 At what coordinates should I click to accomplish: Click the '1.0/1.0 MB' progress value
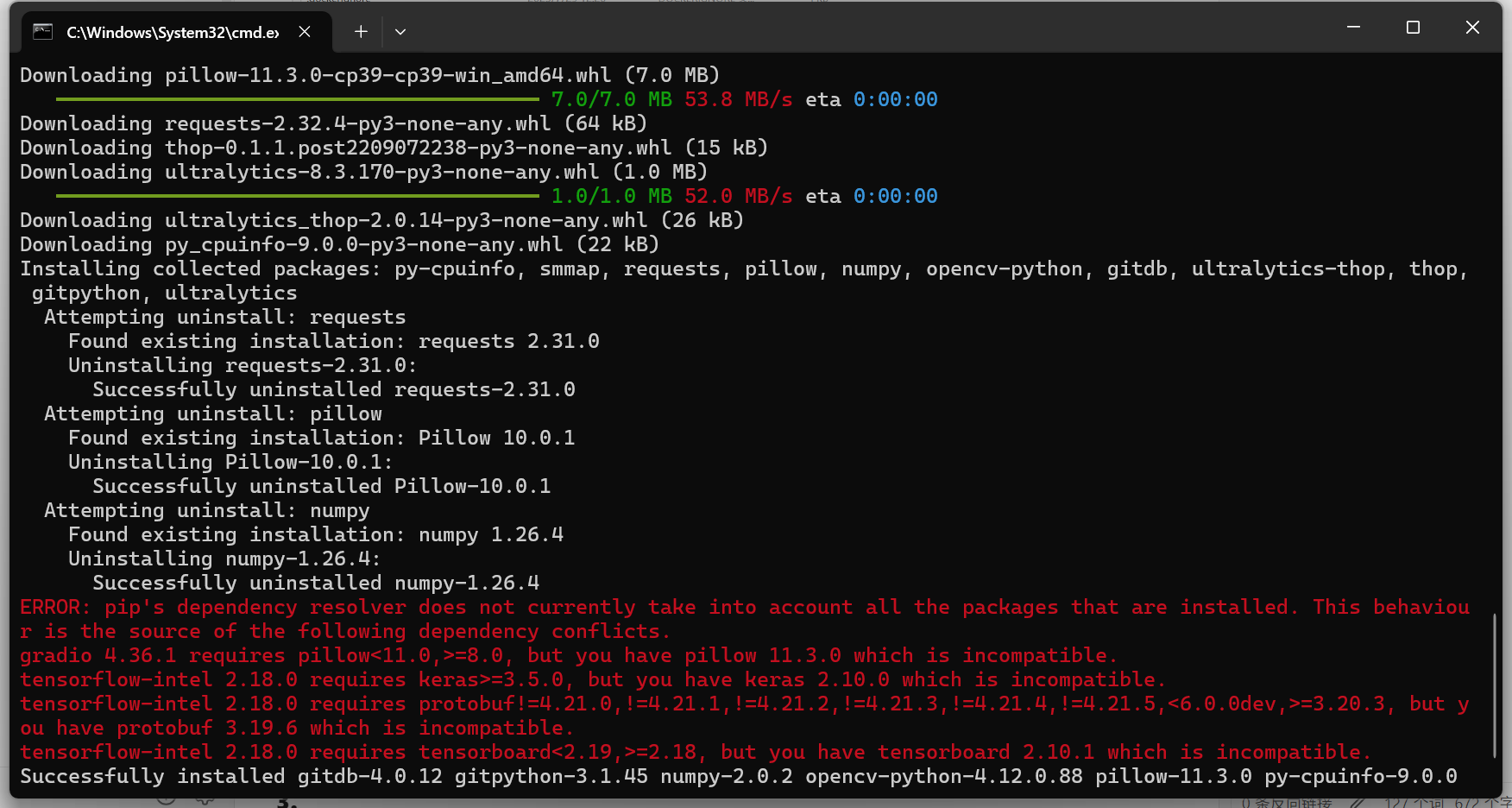tap(612, 196)
